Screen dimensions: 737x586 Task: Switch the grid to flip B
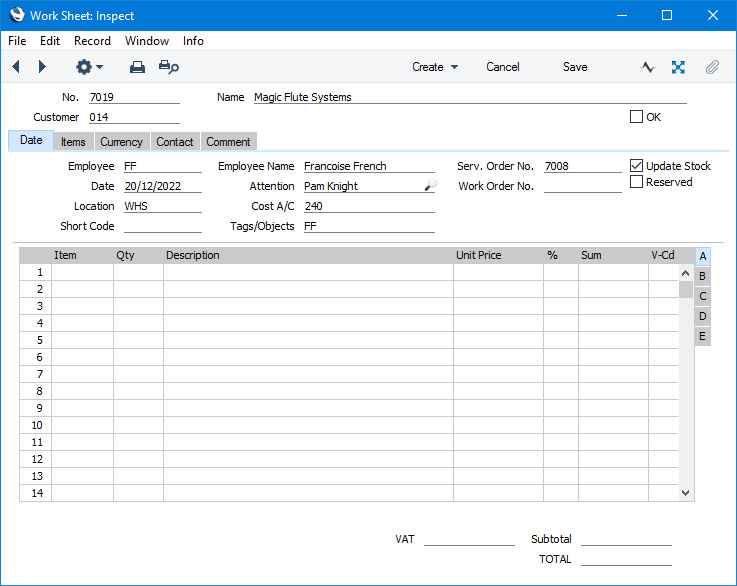point(702,276)
